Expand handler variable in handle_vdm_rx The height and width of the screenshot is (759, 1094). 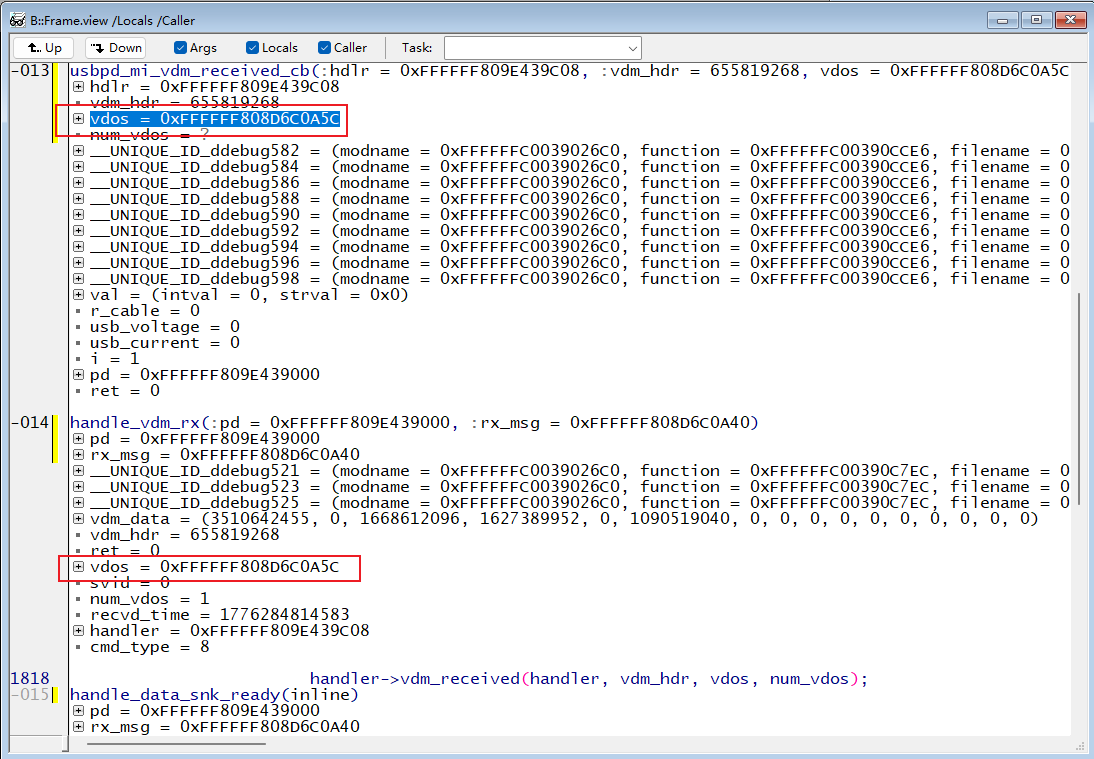(79, 631)
